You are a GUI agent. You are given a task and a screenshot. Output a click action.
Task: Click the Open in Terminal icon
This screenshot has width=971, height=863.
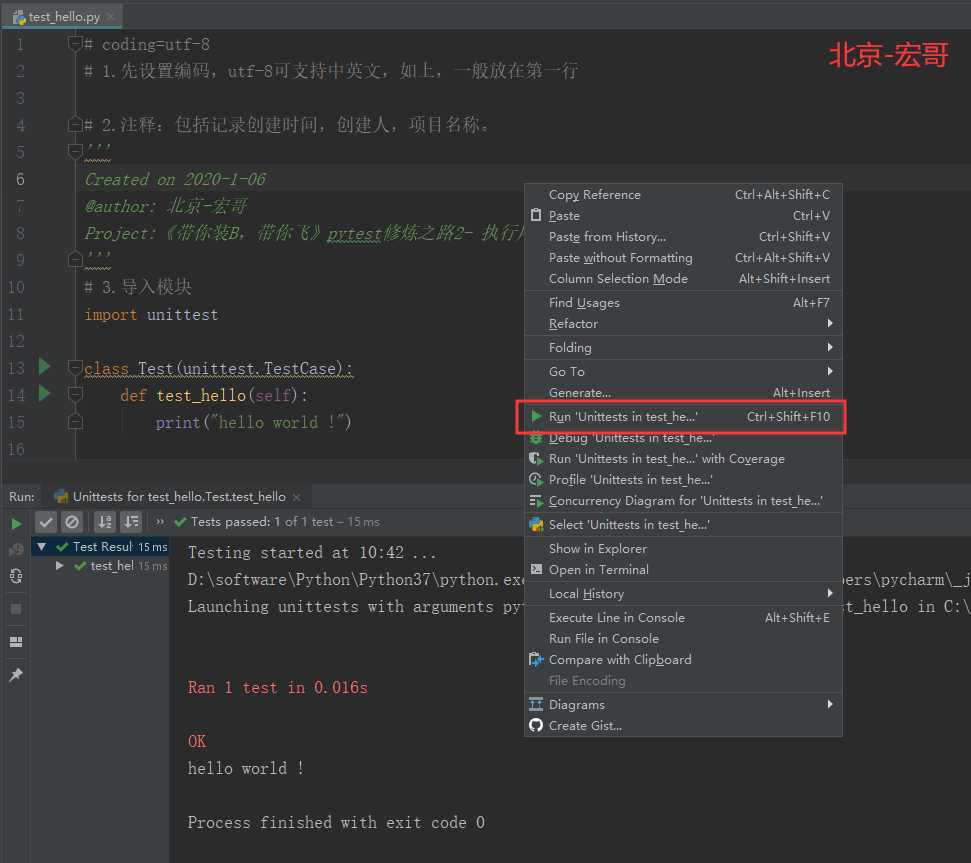coord(536,570)
